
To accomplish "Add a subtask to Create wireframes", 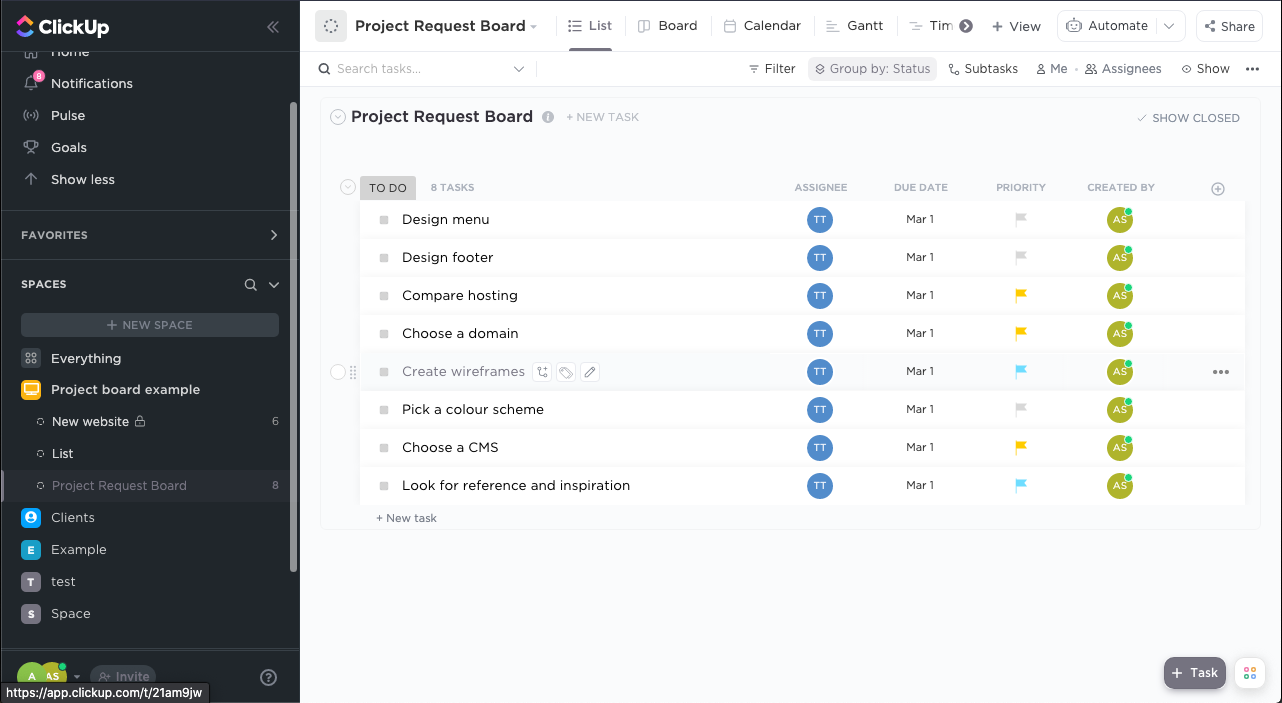I will coord(541,371).
